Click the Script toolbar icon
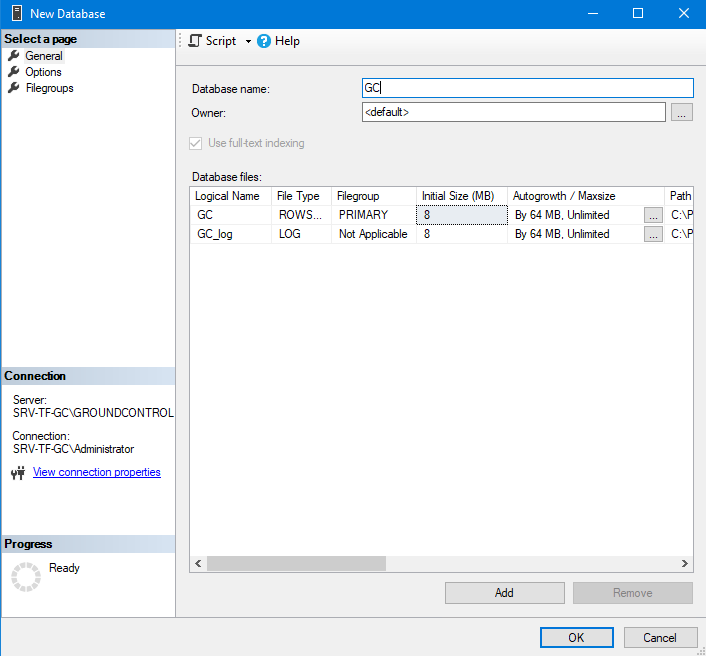Screen dimensions: 706x656 pyautogui.click(x=195, y=41)
